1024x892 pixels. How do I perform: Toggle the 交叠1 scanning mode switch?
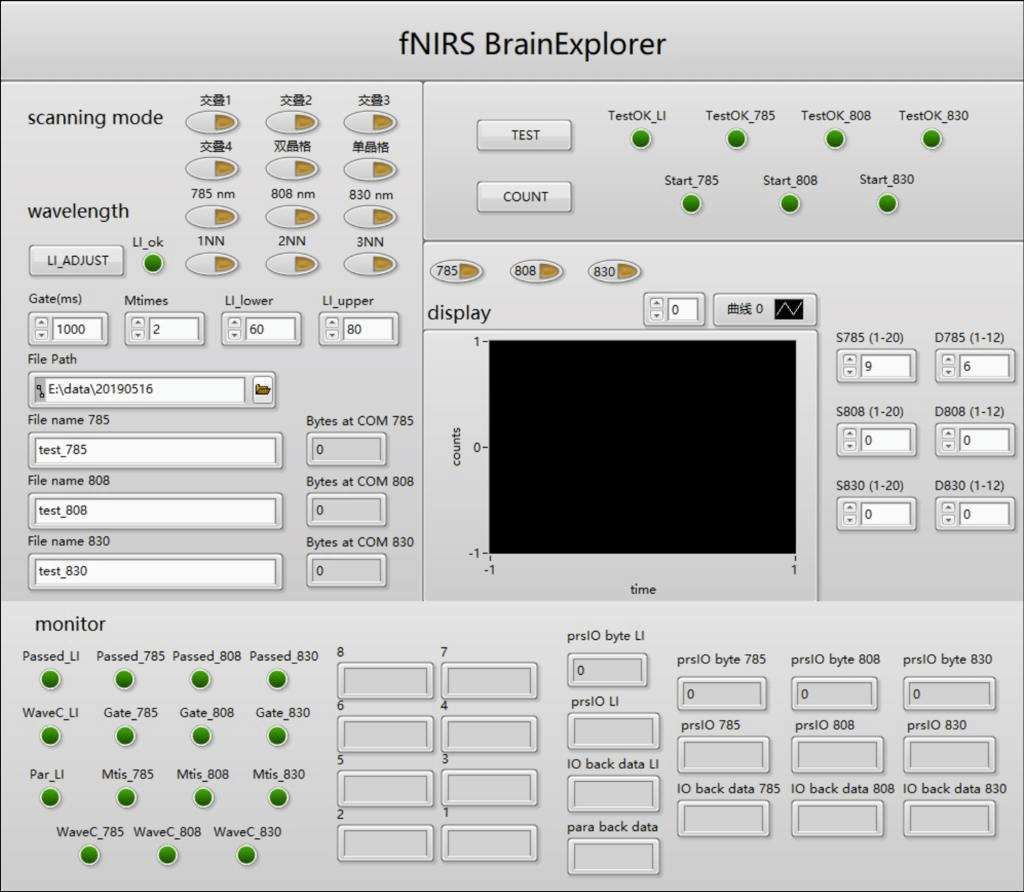tap(212, 122)
